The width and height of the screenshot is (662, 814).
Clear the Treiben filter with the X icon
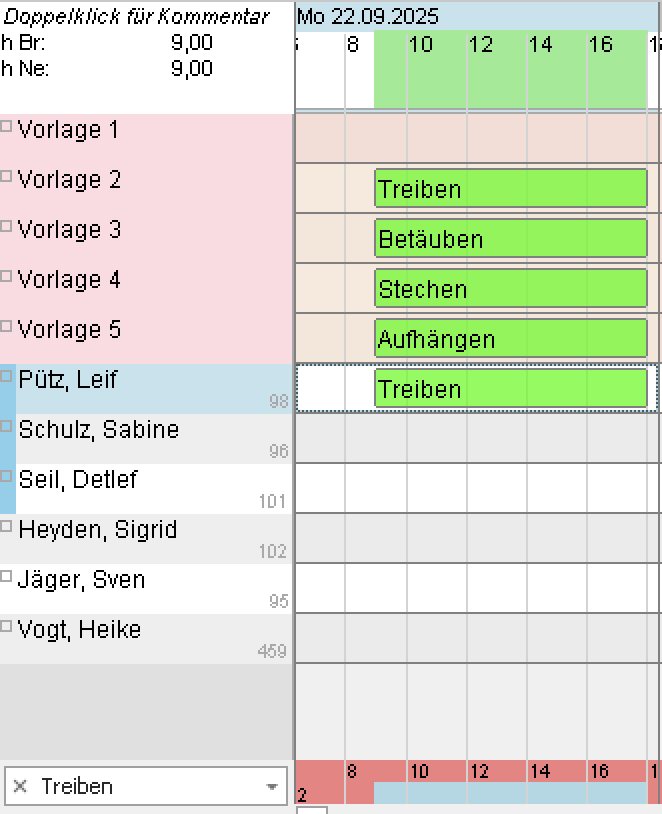[x=20, y=787]
